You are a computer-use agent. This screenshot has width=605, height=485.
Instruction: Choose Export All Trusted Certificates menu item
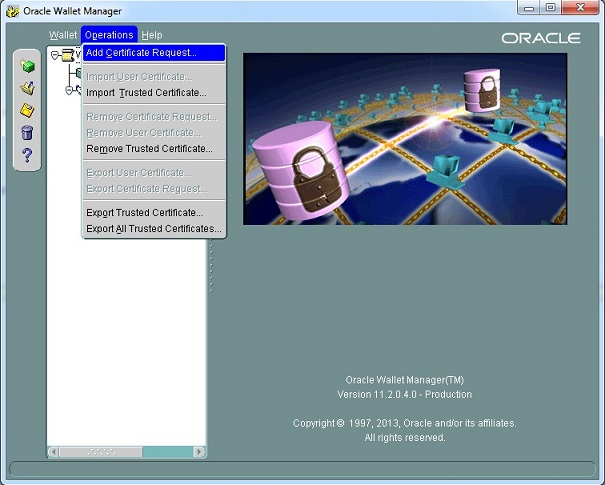click(154, 228)
